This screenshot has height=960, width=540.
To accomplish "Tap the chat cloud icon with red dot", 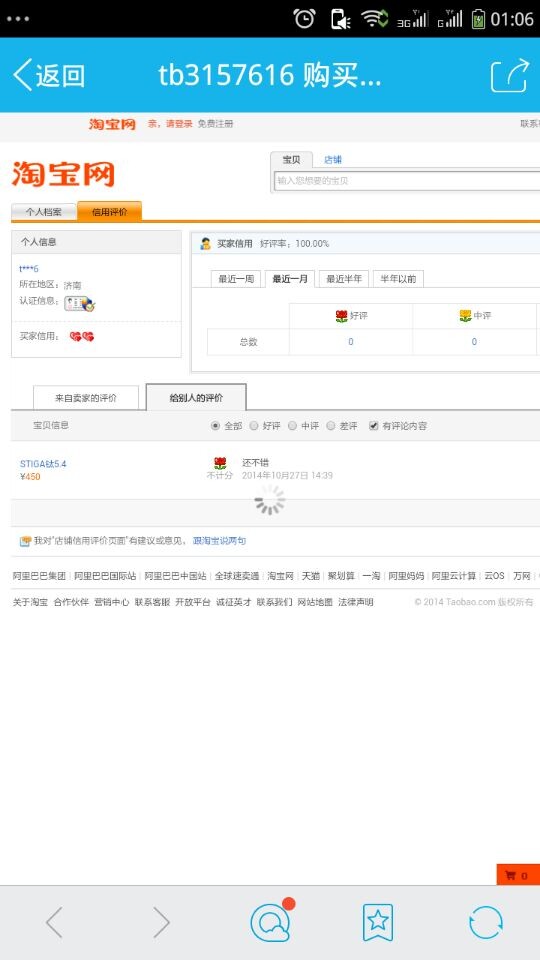I will pos(271,921).
